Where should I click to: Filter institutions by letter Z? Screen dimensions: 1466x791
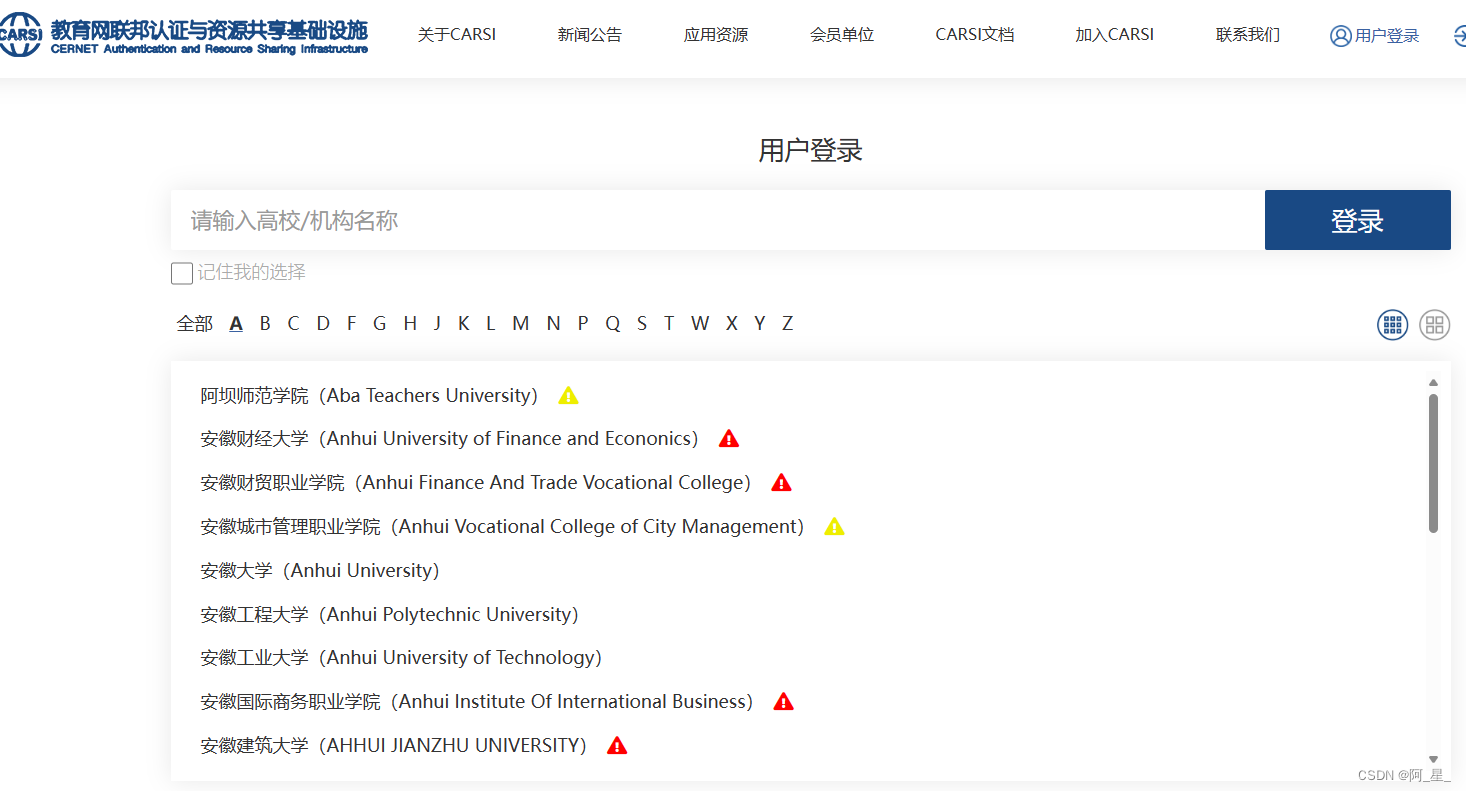(788, 323)
